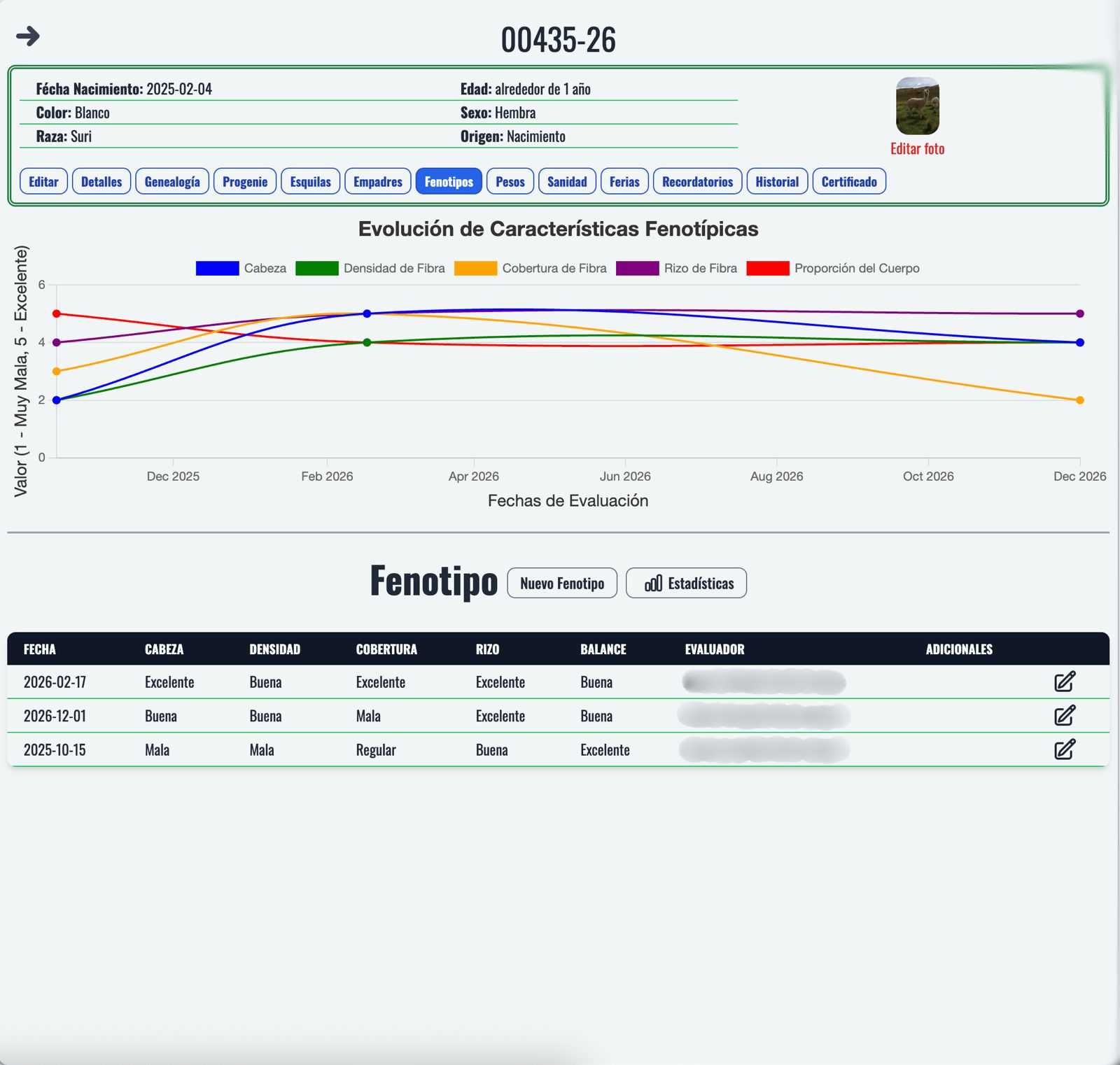Open the Certificado tab
Image resolution: width=1120 pixels, height=1065 pixels.
849,181
